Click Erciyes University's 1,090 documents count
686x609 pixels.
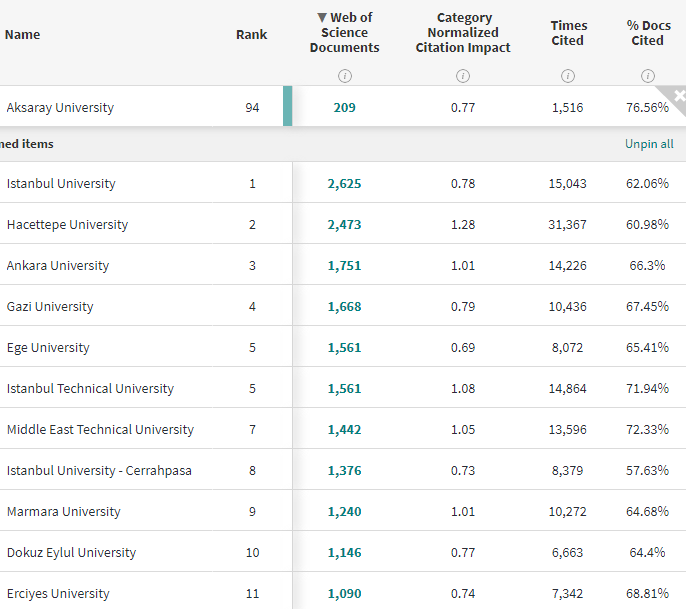tap(344, 594)
